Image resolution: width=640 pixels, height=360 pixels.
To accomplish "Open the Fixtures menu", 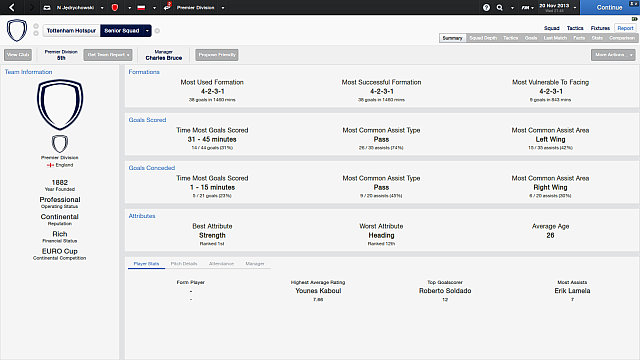I will coord(600,28).
